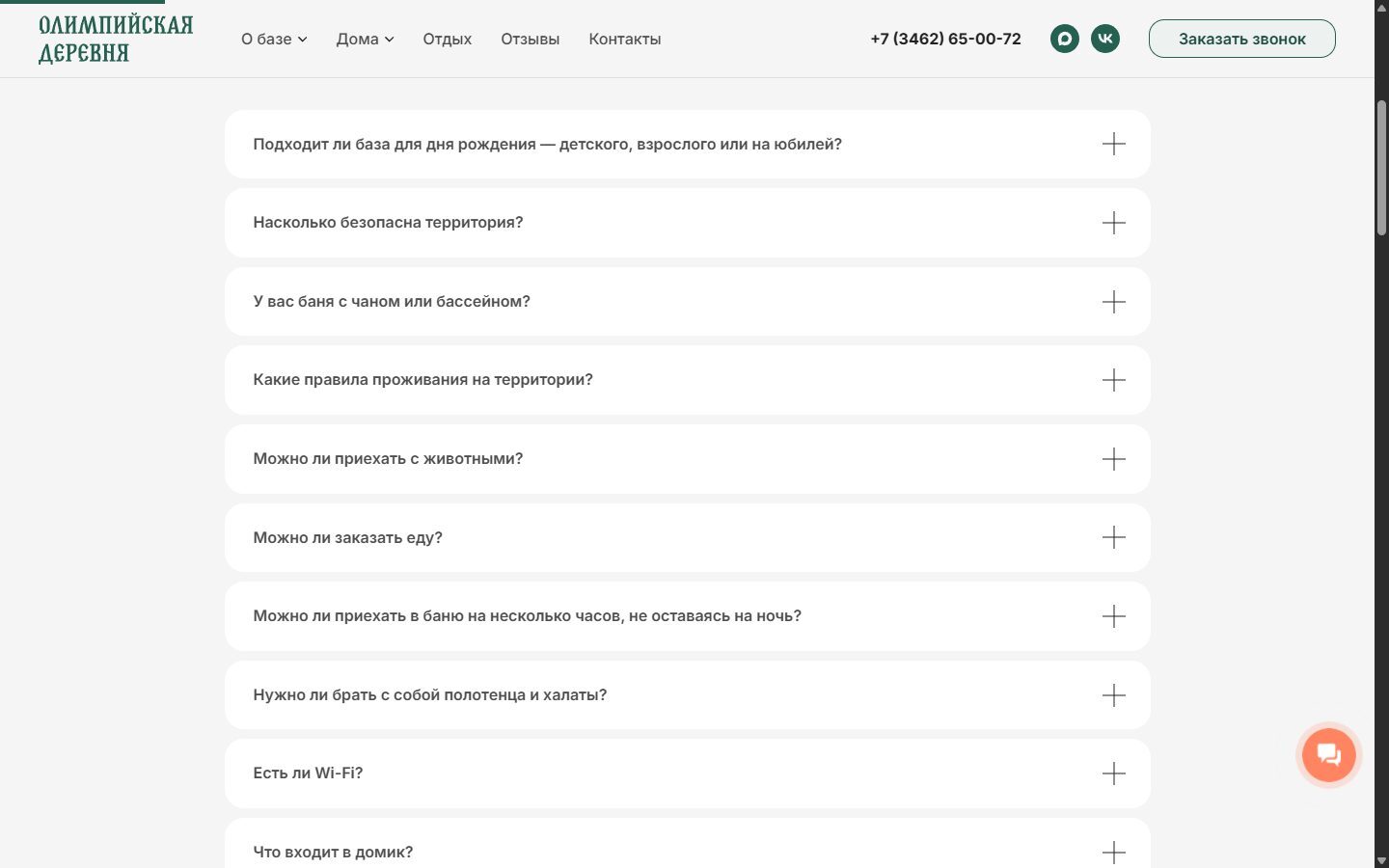This screenshot has width=1389, height=868.
Task: Click the page vertical scrollbar thumb
Action: (x=1381, y=167)
